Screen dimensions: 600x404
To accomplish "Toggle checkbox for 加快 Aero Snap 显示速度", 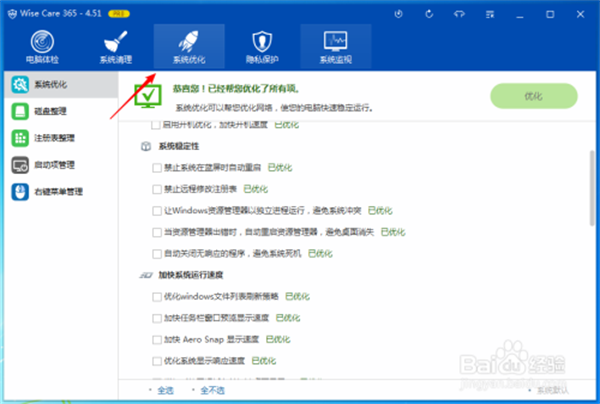I will pos(157,339).
